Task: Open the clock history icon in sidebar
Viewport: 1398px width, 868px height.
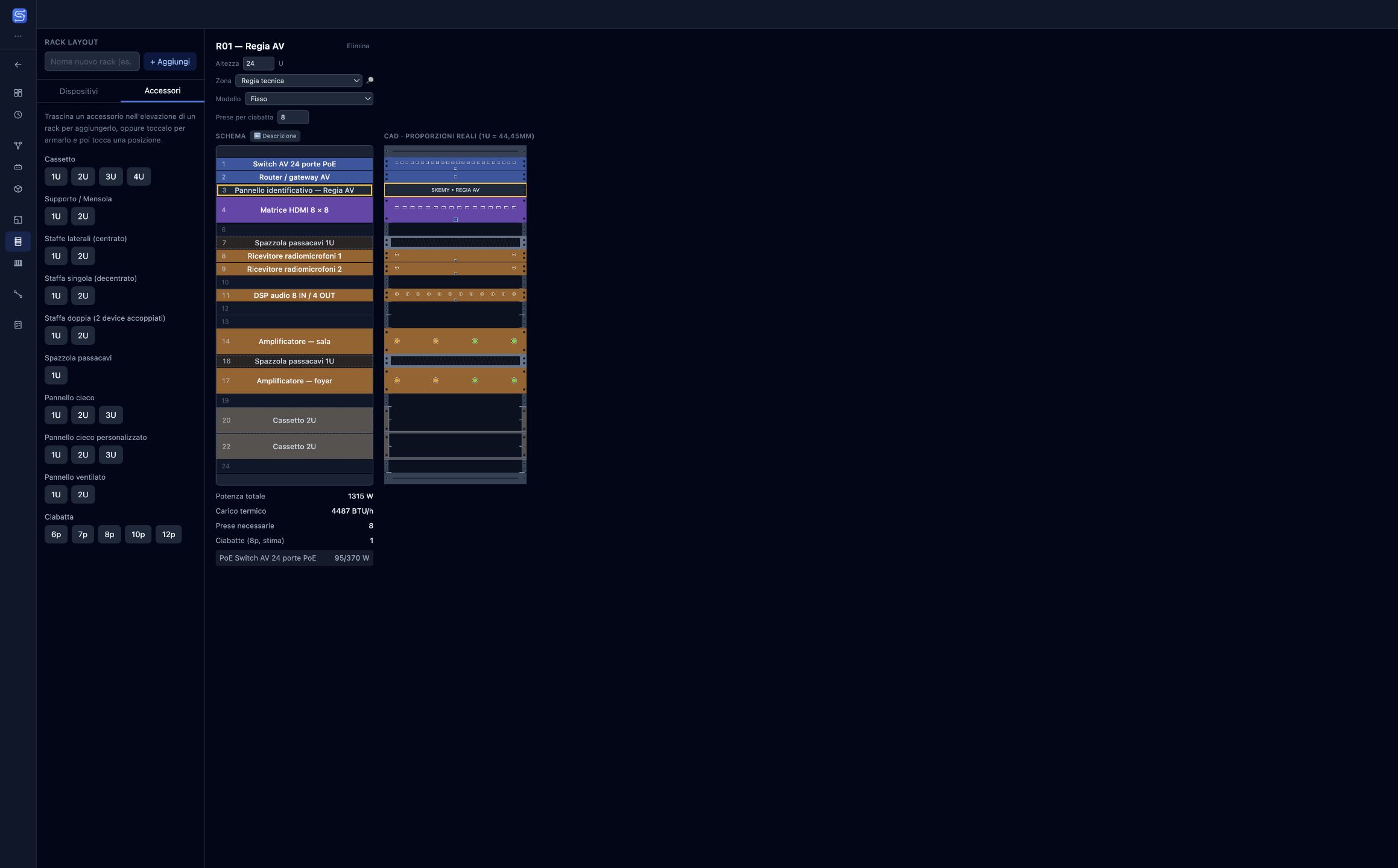Action: point(18,115)
